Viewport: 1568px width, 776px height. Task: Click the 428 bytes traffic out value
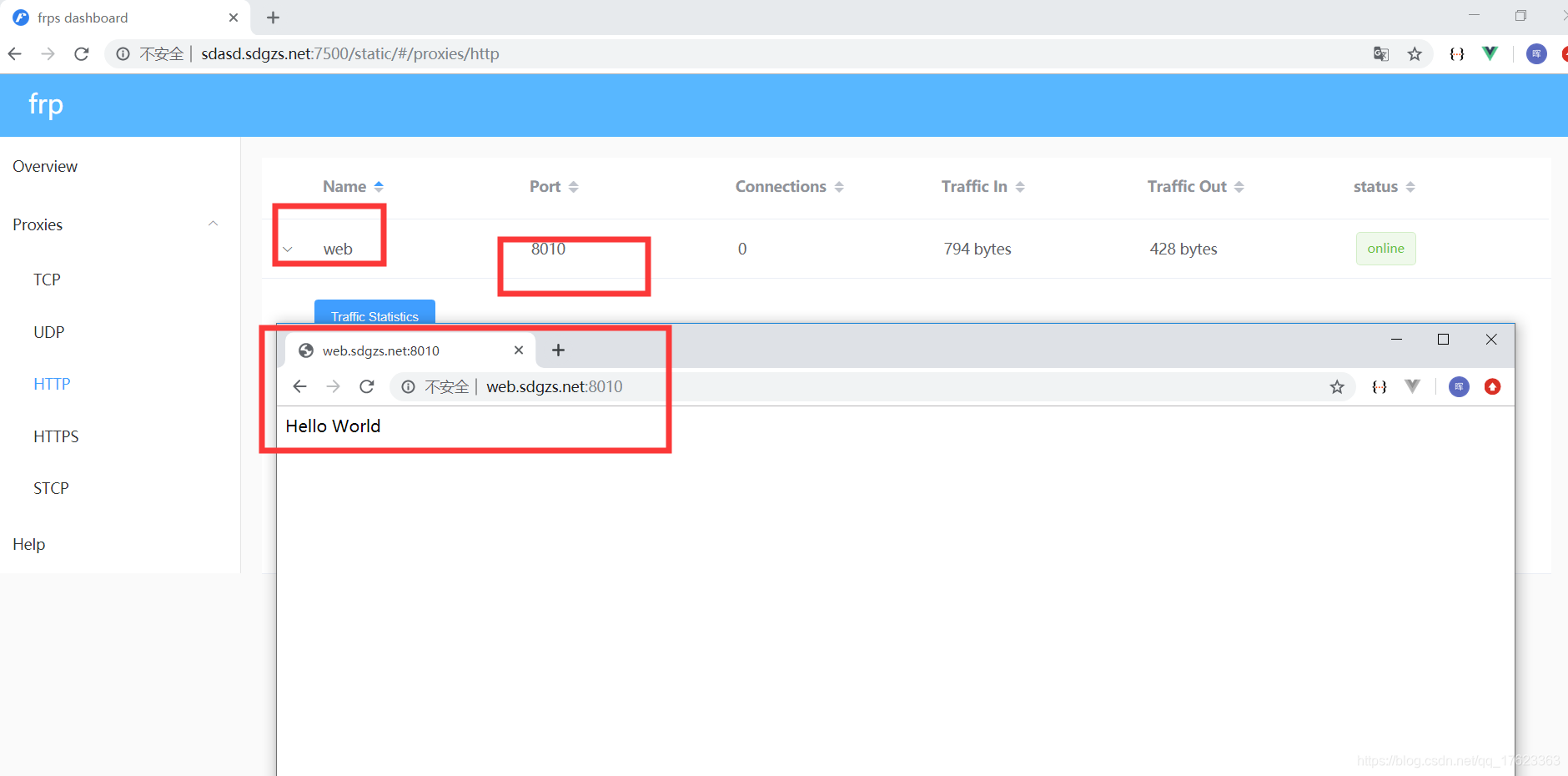pos(1183,249)
